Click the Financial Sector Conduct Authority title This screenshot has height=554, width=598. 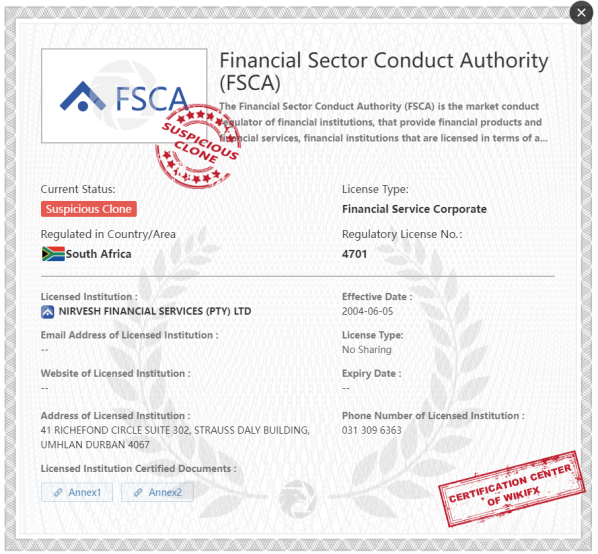(384, 71)
